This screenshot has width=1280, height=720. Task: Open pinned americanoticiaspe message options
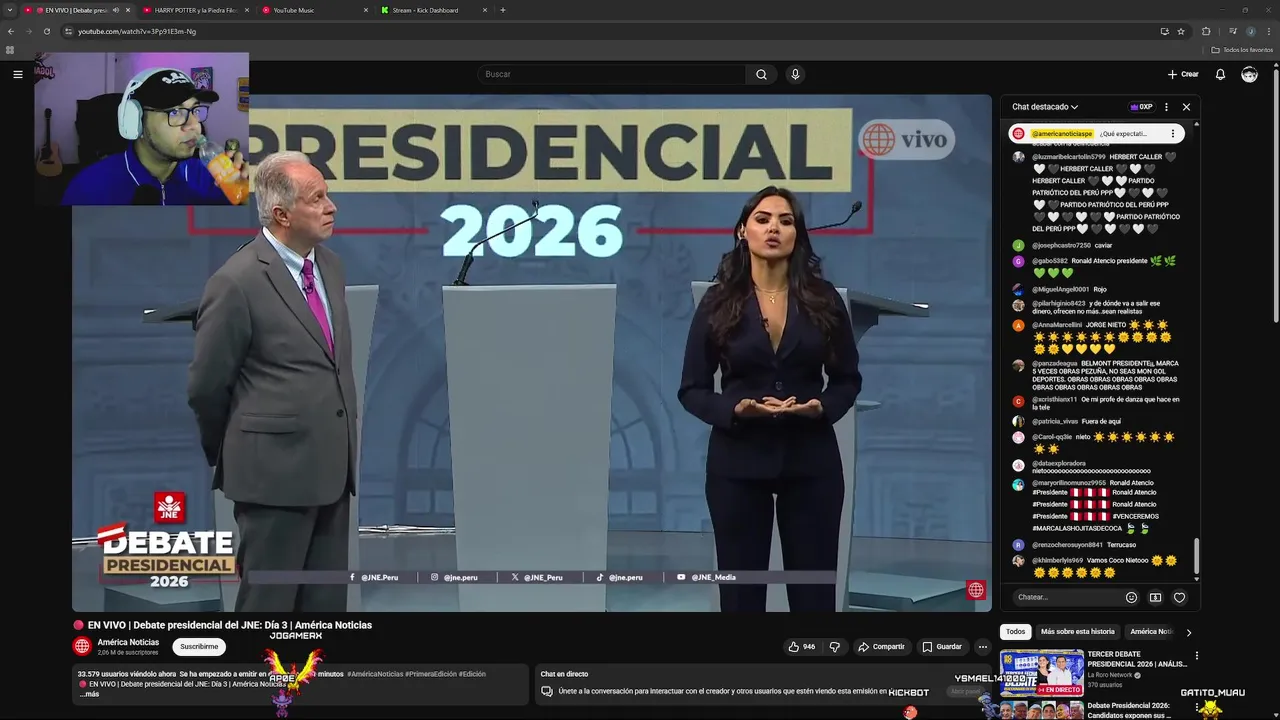[x=1173, y=133]
